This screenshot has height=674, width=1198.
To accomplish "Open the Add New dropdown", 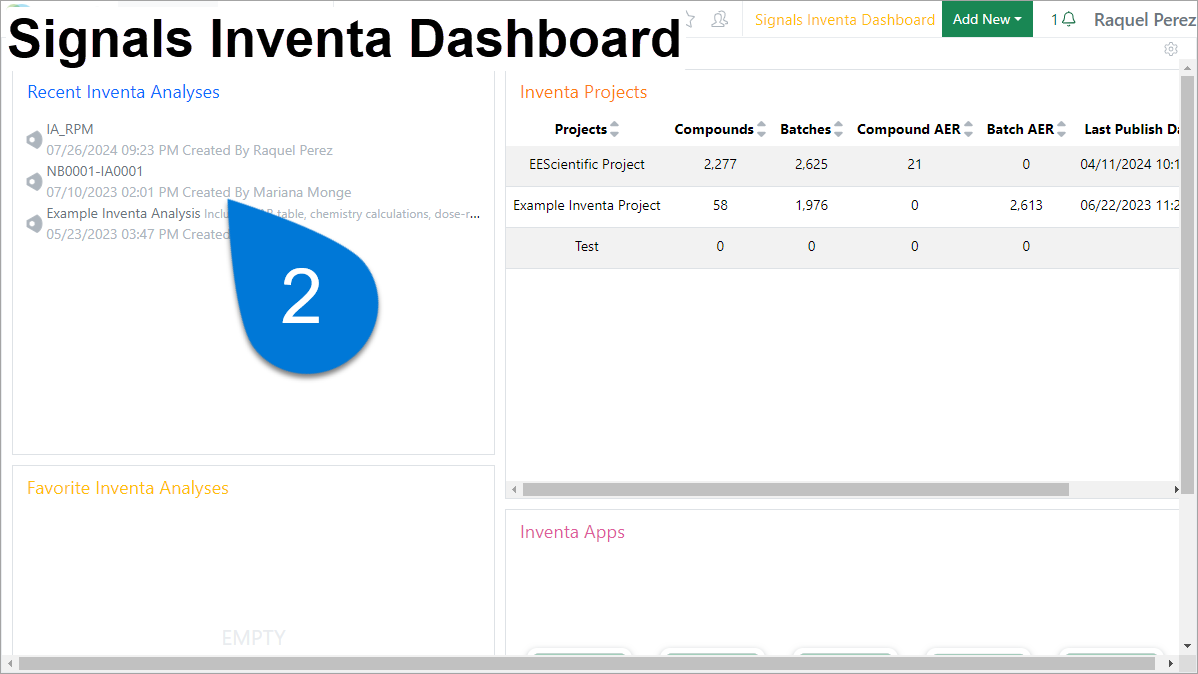I will tap(987, 19).
